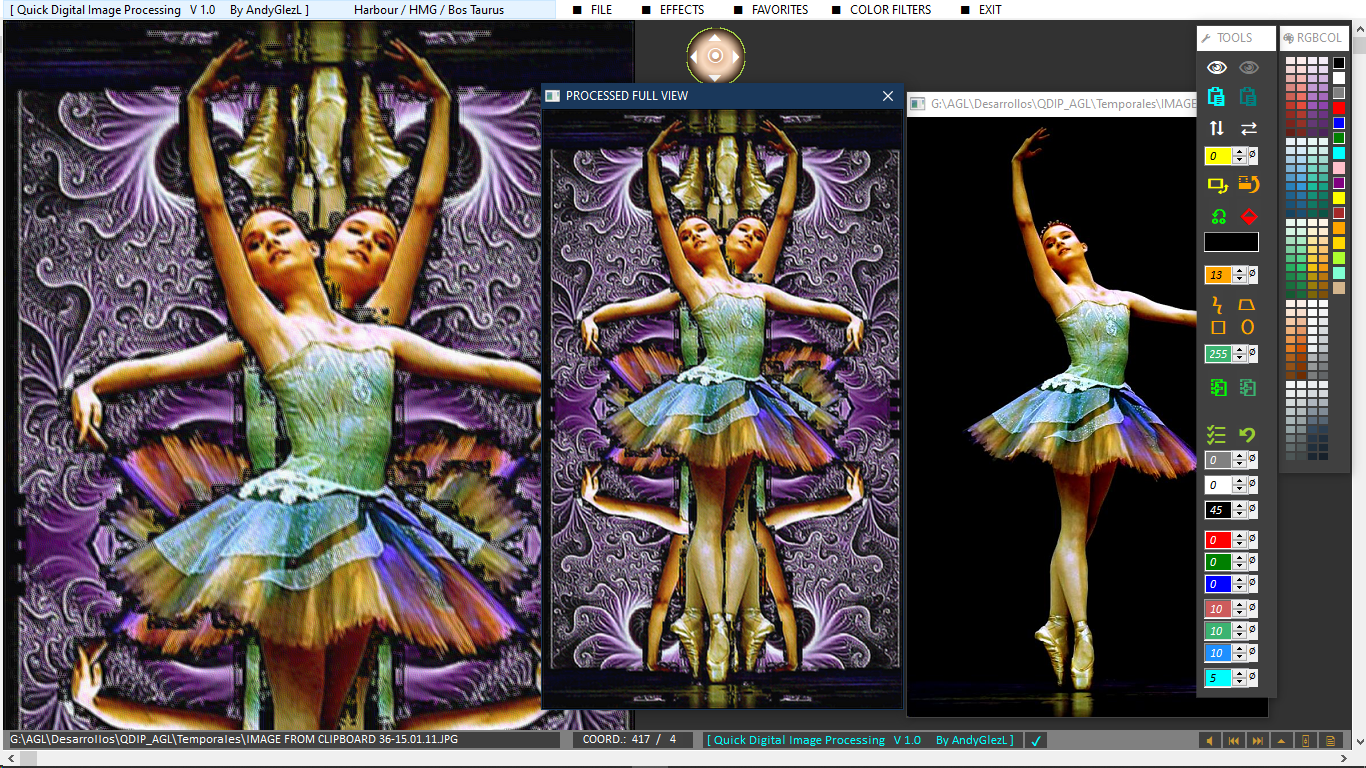Click the green checkmark next to the app title
The height and width of the screenshot is (768, 1366).
1036,740
